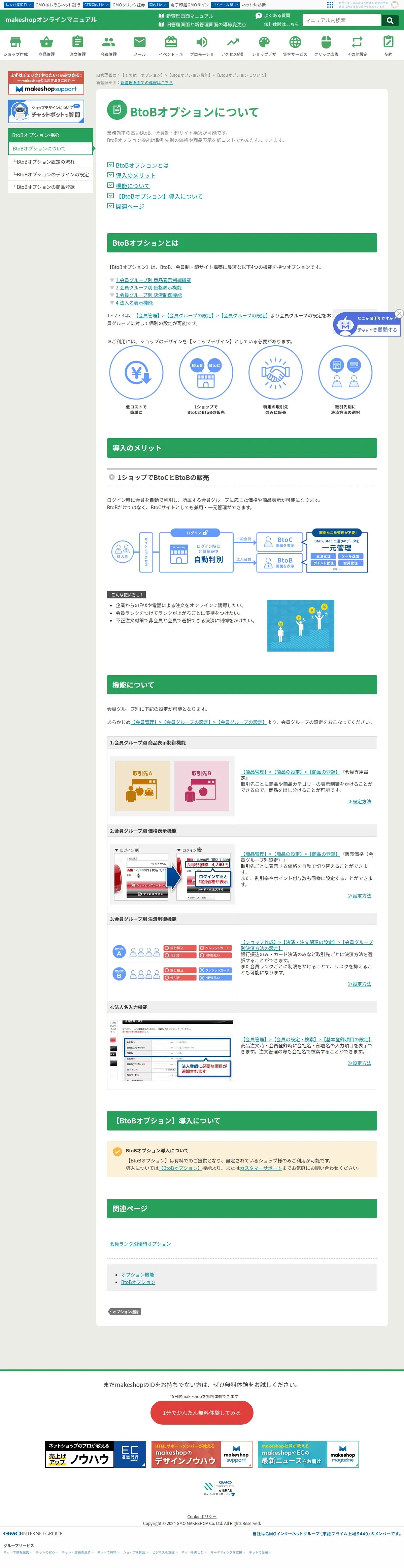Open 会員ランク別優待オプション related link

[140, 1244]
